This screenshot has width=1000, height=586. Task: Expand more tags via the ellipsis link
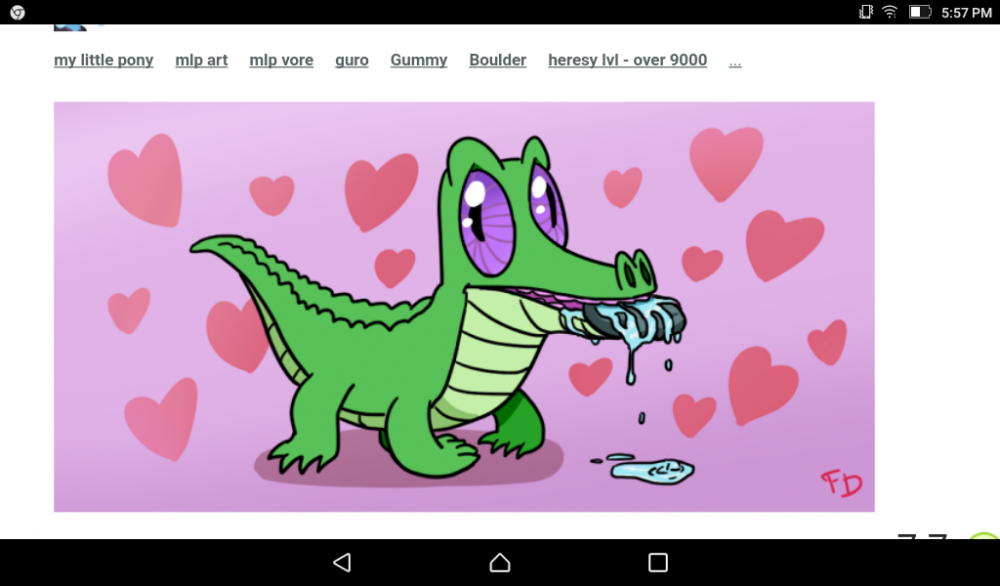point(735,61)
